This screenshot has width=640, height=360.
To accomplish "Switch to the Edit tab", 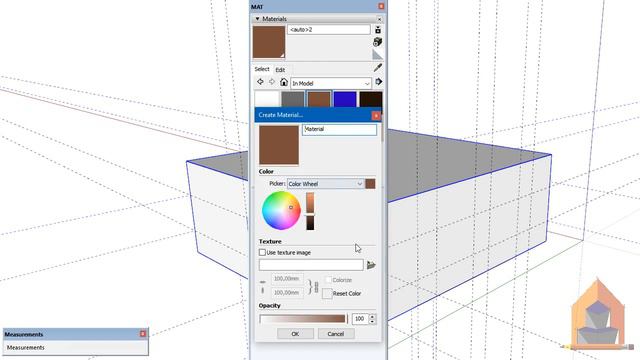I will pos(280,70).
